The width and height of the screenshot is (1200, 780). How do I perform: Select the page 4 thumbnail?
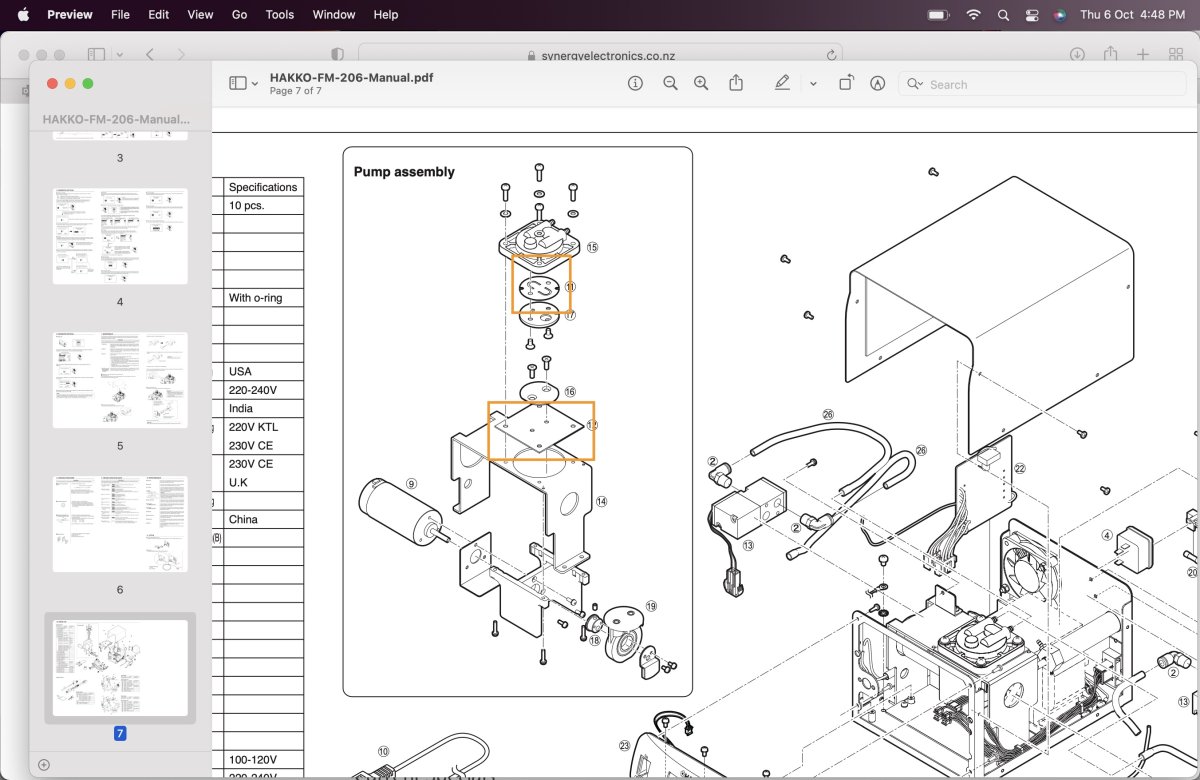120,236
